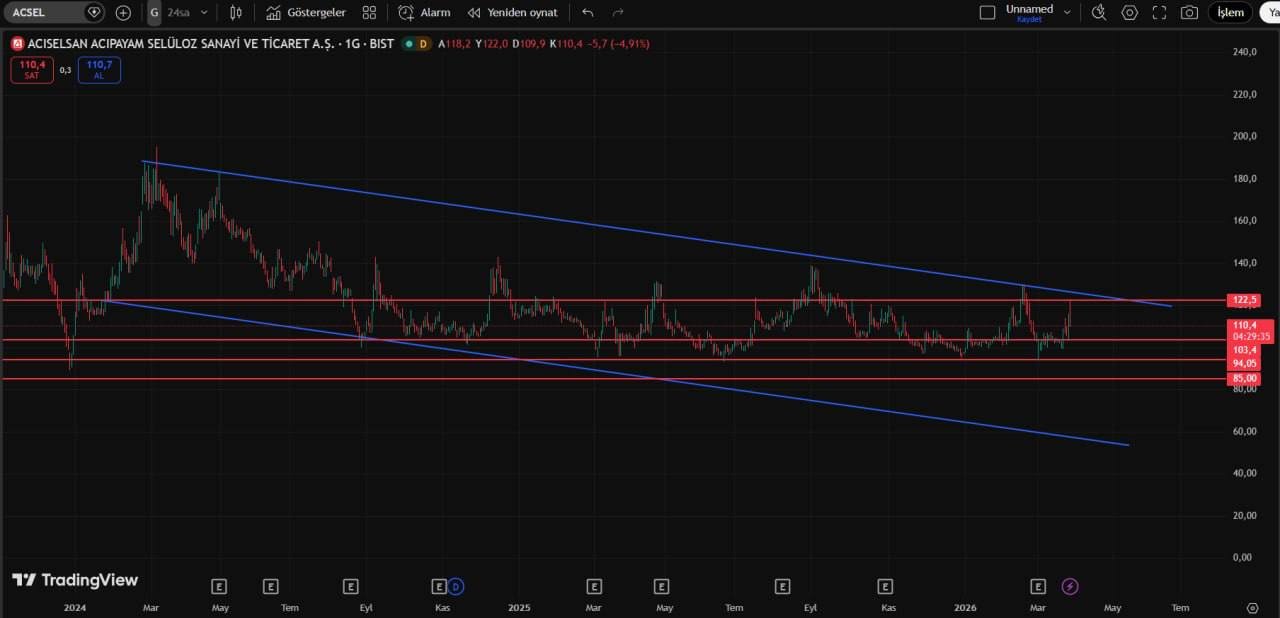Click the İşlem trade button
The image size is (1280, 618).
click(x=1230, y=13)
